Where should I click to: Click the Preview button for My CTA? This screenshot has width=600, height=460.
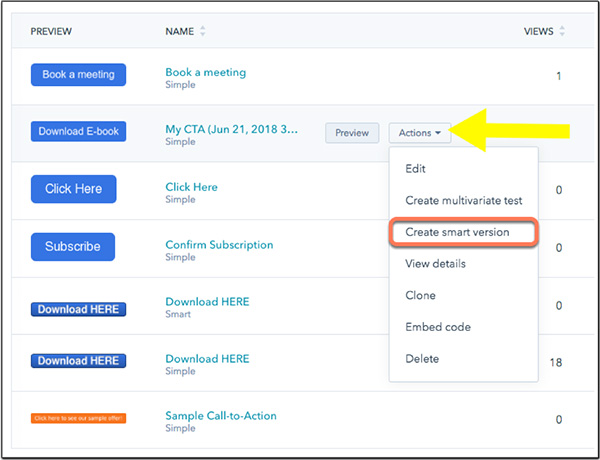coord(352,133)
